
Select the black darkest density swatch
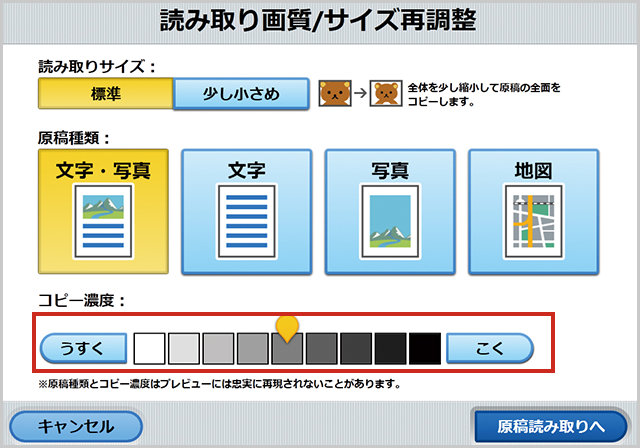[424, 348]
